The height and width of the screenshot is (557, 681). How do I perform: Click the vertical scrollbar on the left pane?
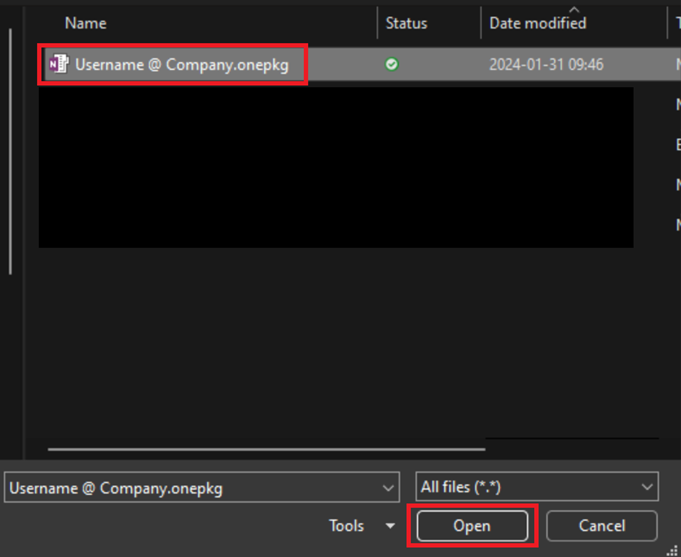coord(10,150)
